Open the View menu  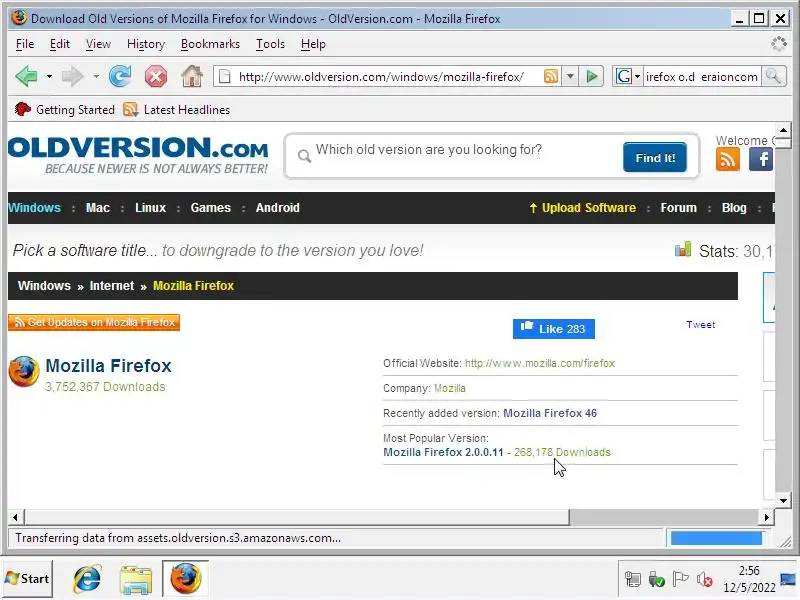(x=98, y=44)
